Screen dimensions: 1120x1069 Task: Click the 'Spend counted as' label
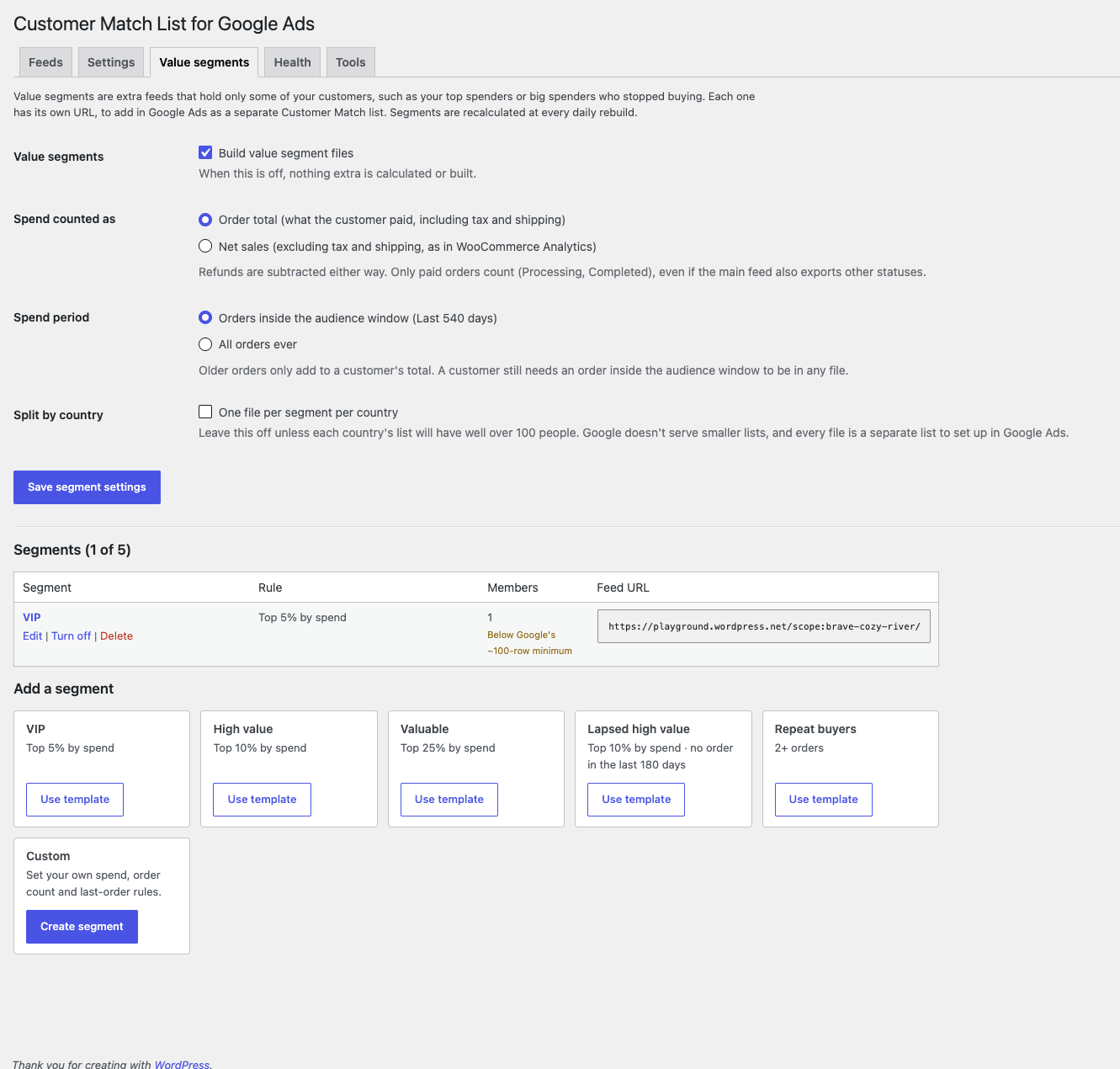pos(65,219)
